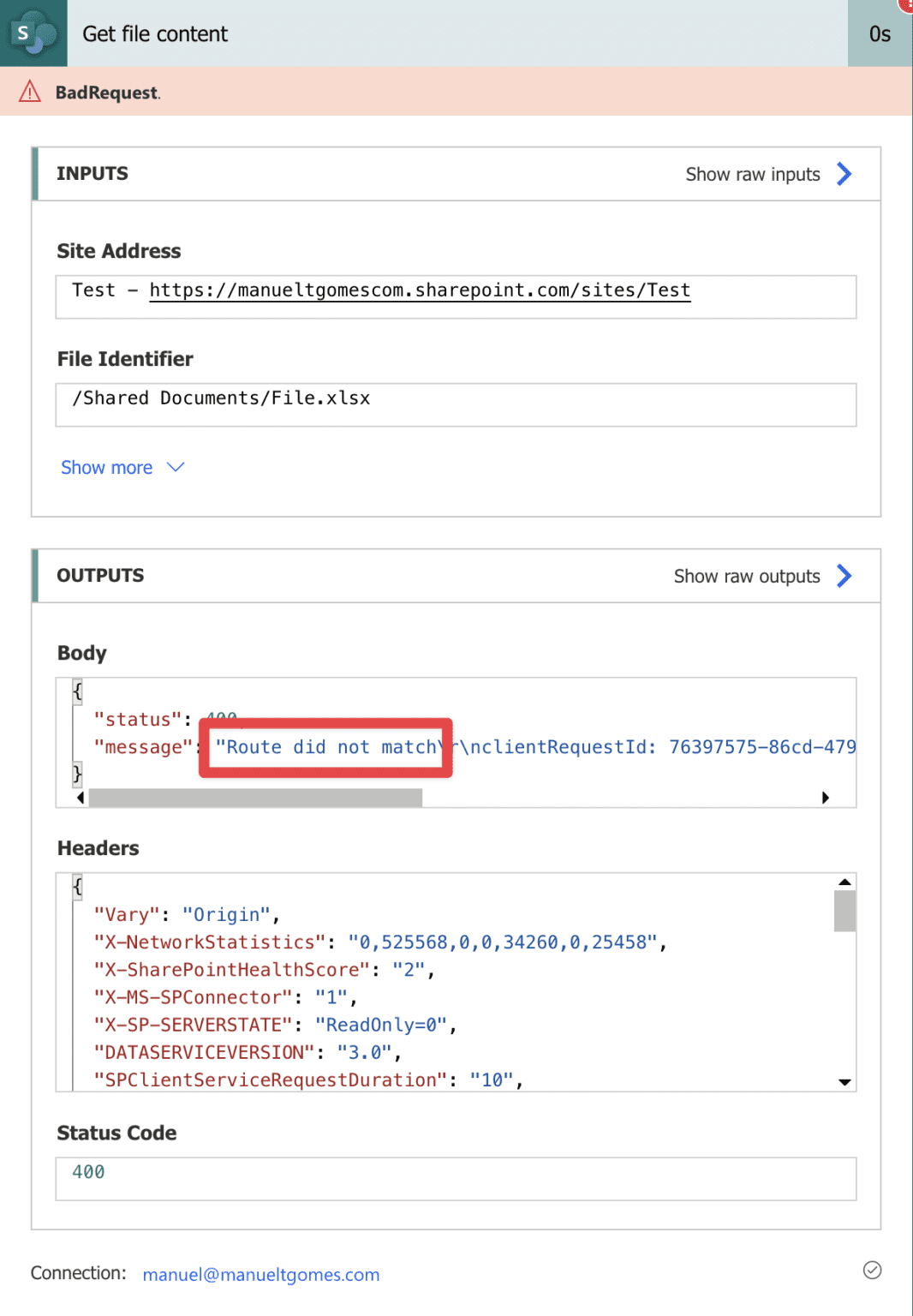Open Show raw inputs
The width and height of the screenshot is (913, 1316).
tap(752, 174)
